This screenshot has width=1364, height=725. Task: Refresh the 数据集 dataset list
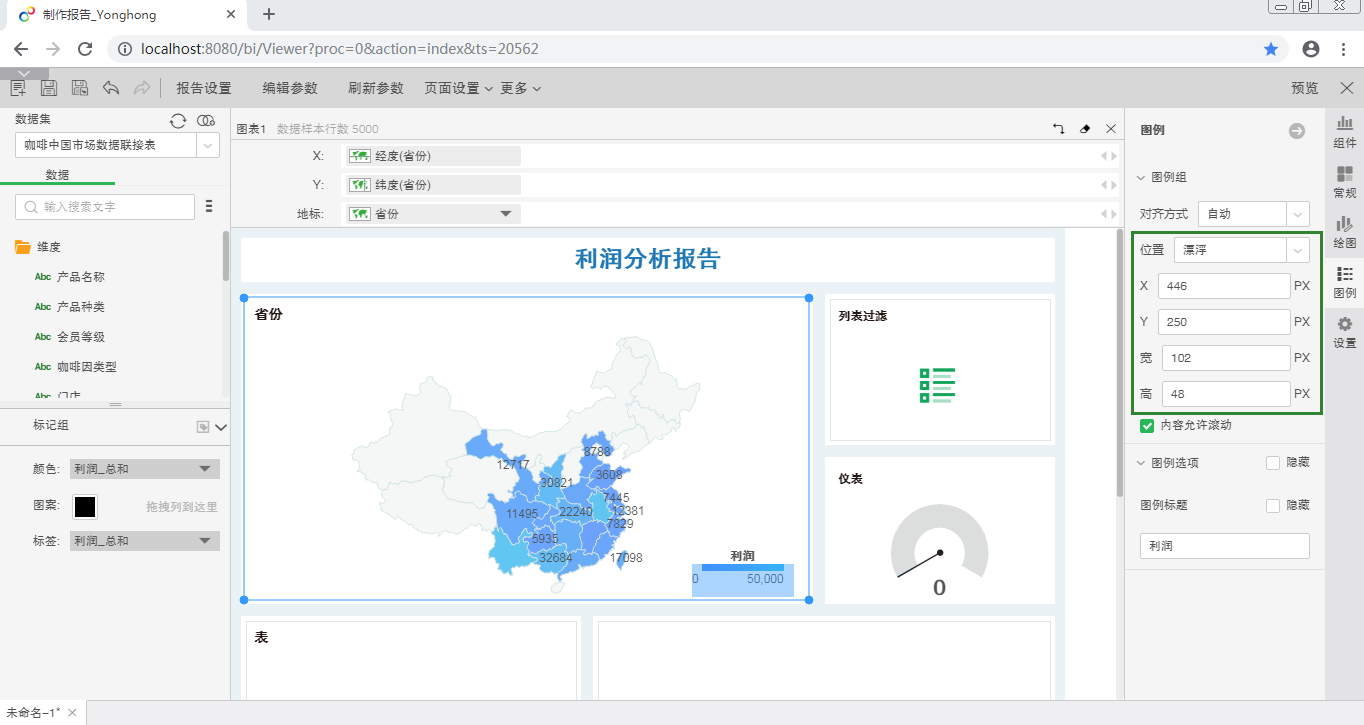pos(178,120)
